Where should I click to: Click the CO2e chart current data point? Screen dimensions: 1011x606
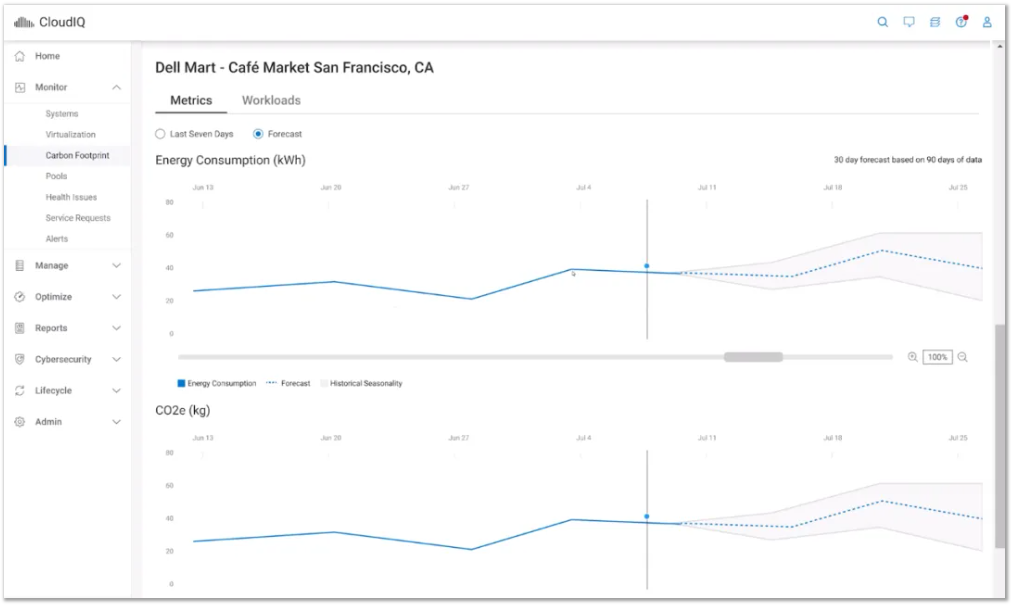[647, 516]
